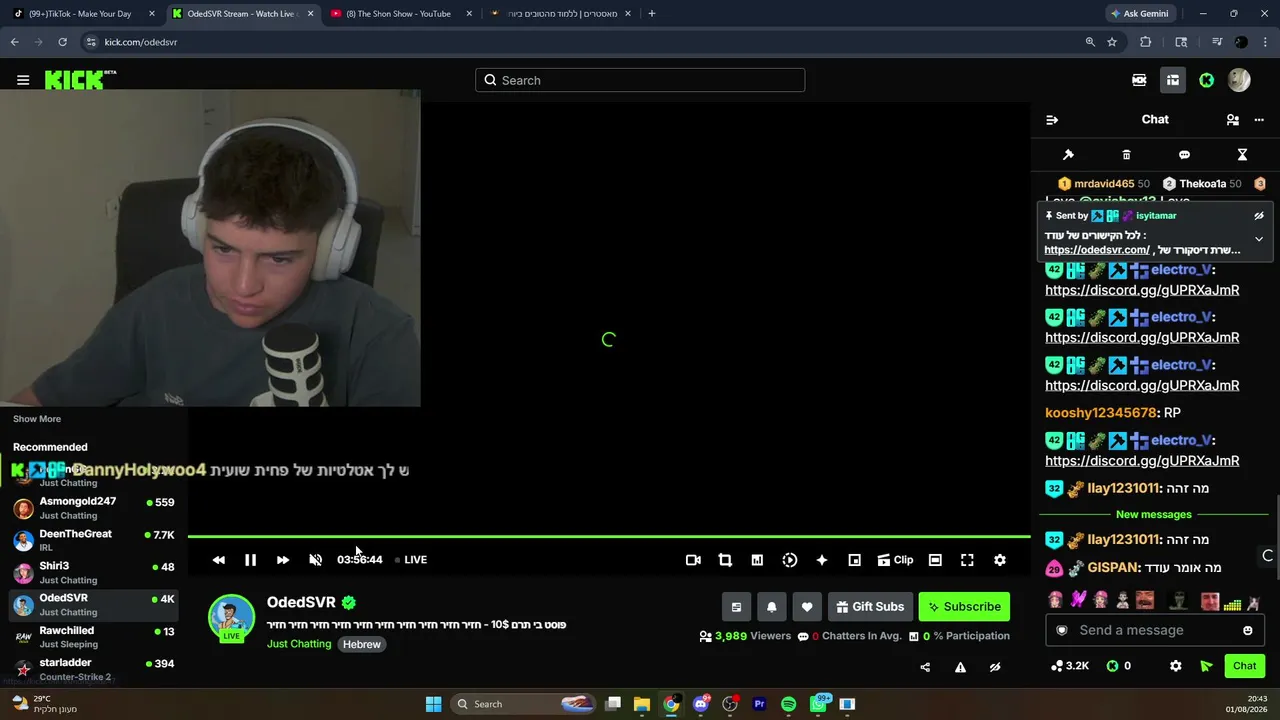Skip forward in the stream
Screen dimensions: 1280x720
pyautogui.click(x=283, y=560)
